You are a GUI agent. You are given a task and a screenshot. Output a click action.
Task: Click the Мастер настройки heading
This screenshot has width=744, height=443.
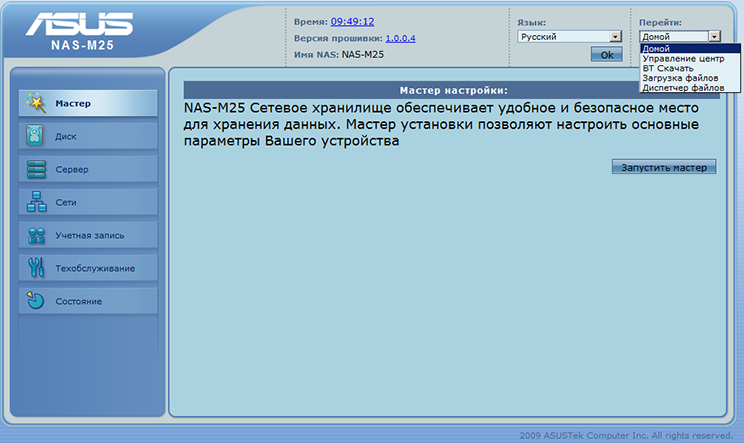[x=453, y=90]
